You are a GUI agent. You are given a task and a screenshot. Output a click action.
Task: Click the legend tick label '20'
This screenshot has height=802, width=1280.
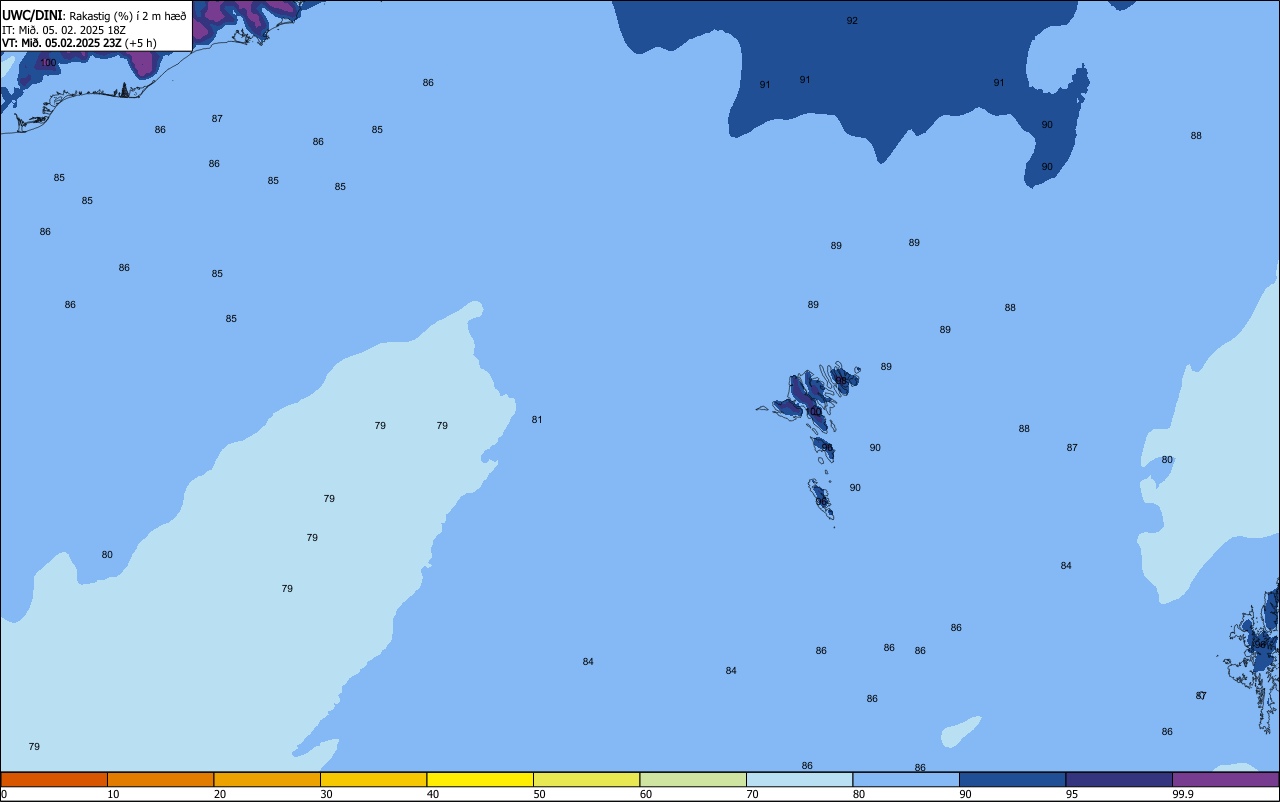[x=220, y=794]
